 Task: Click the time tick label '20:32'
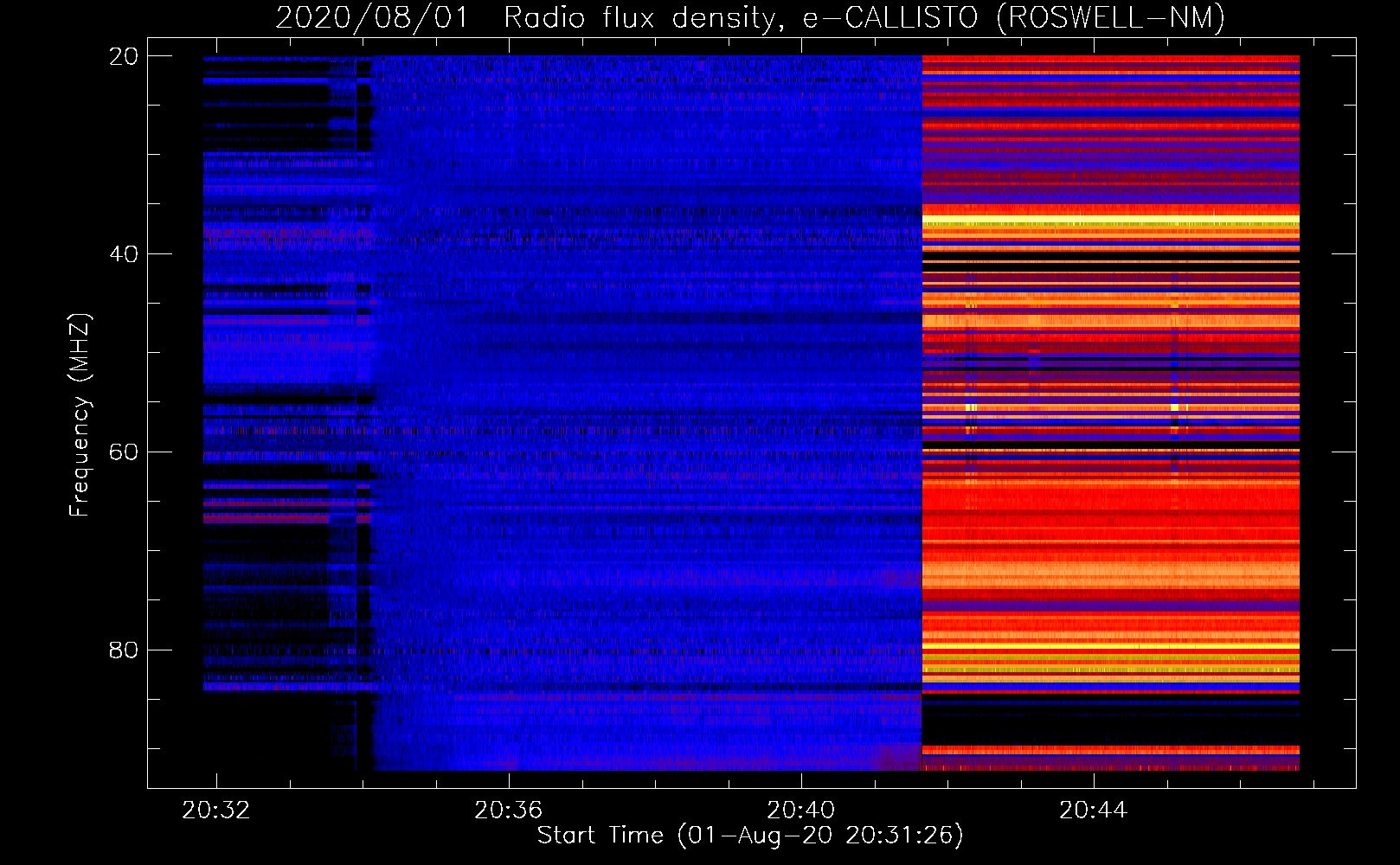coord(216,810)
